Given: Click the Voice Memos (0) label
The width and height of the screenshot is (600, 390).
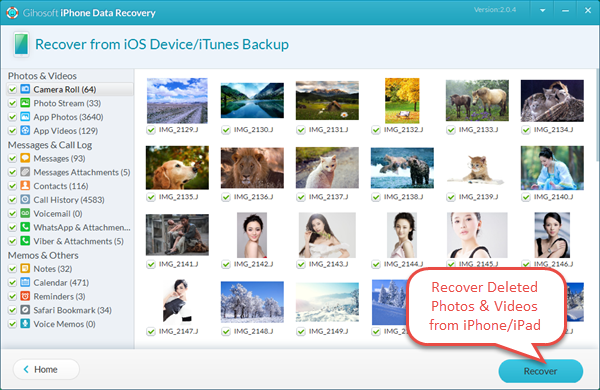Looking at the screenshot, I should pyautogui.click(x=64, y=324).
